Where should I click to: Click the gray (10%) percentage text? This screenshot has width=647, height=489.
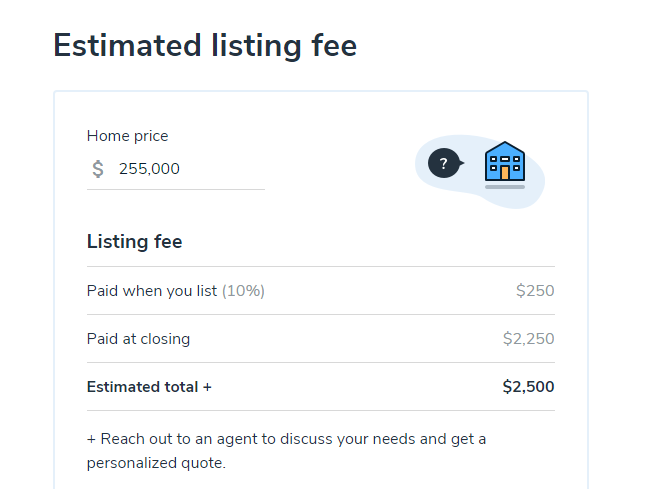[x=243, y=291]
